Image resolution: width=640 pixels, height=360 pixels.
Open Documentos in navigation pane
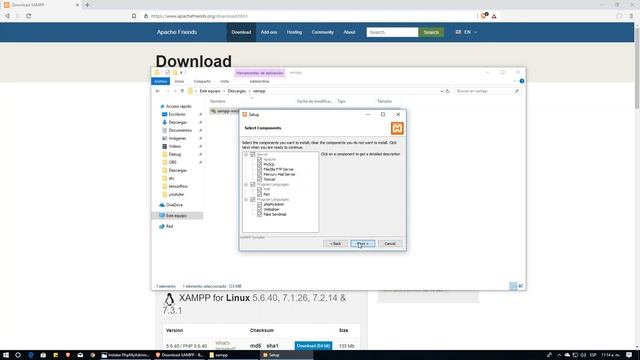point(180,130)
